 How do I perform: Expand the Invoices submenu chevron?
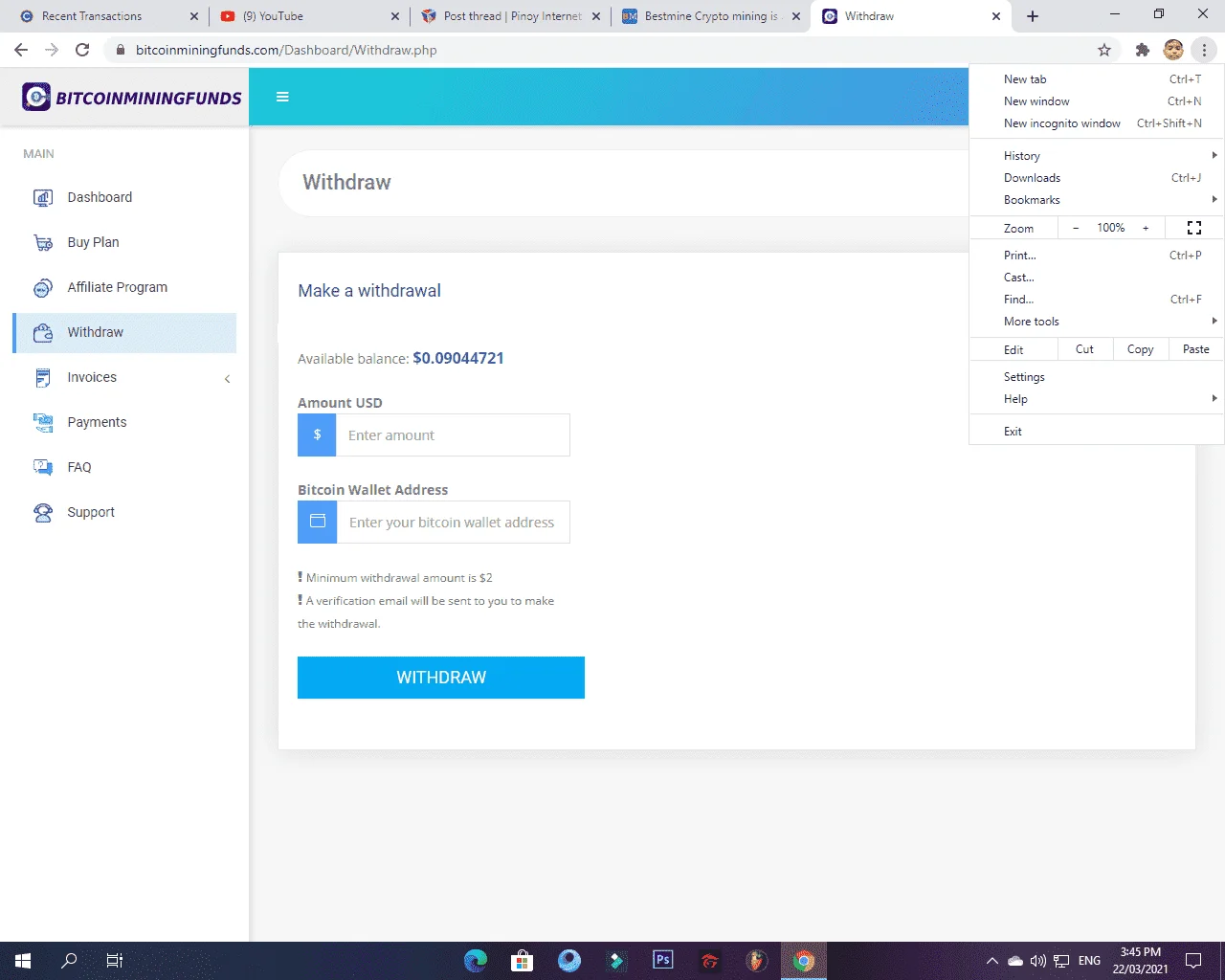pyautogui.click(x=227, y=379)
